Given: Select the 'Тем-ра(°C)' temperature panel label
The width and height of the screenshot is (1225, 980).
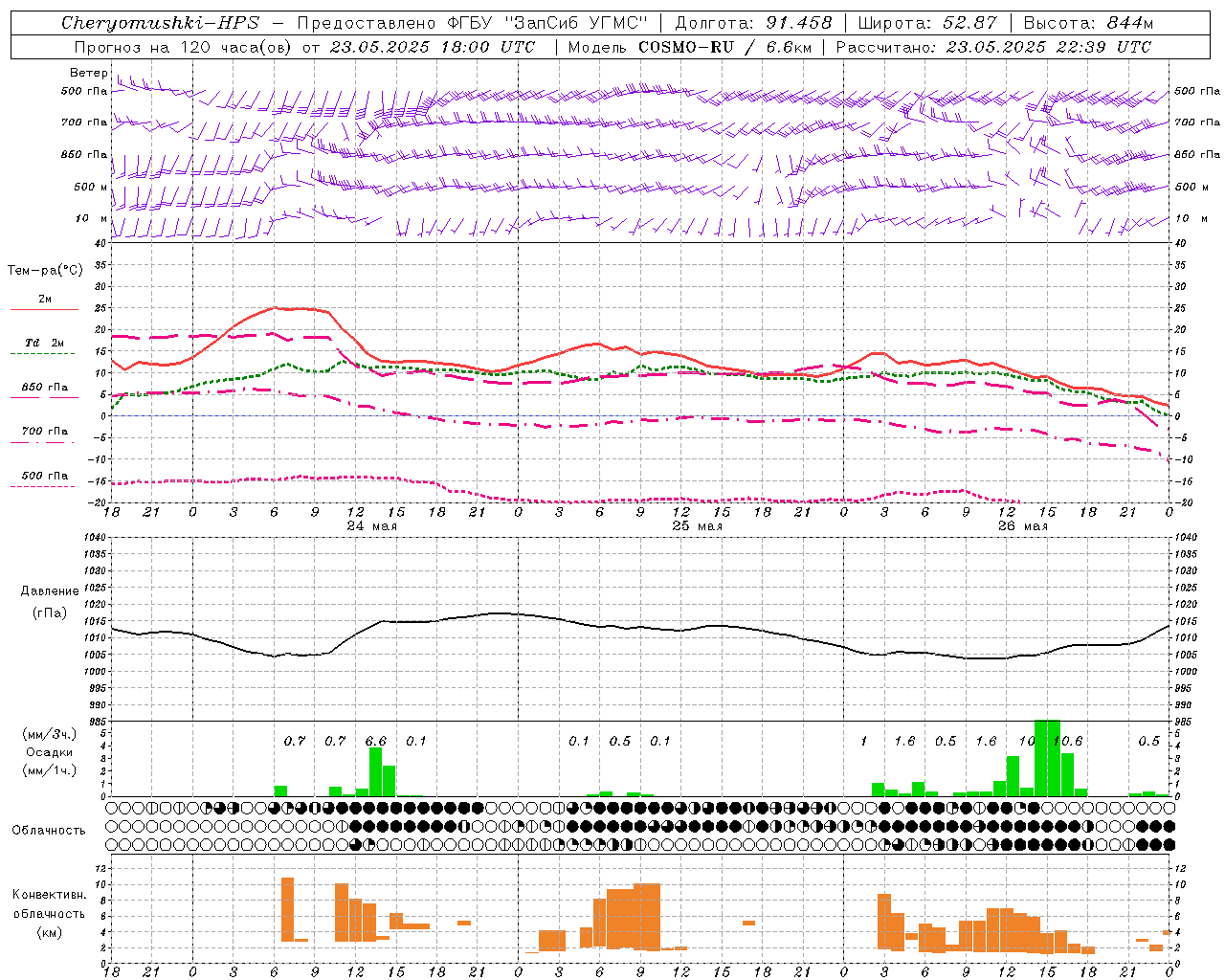Looking at the screenshot, I should (x=45, y=271).
